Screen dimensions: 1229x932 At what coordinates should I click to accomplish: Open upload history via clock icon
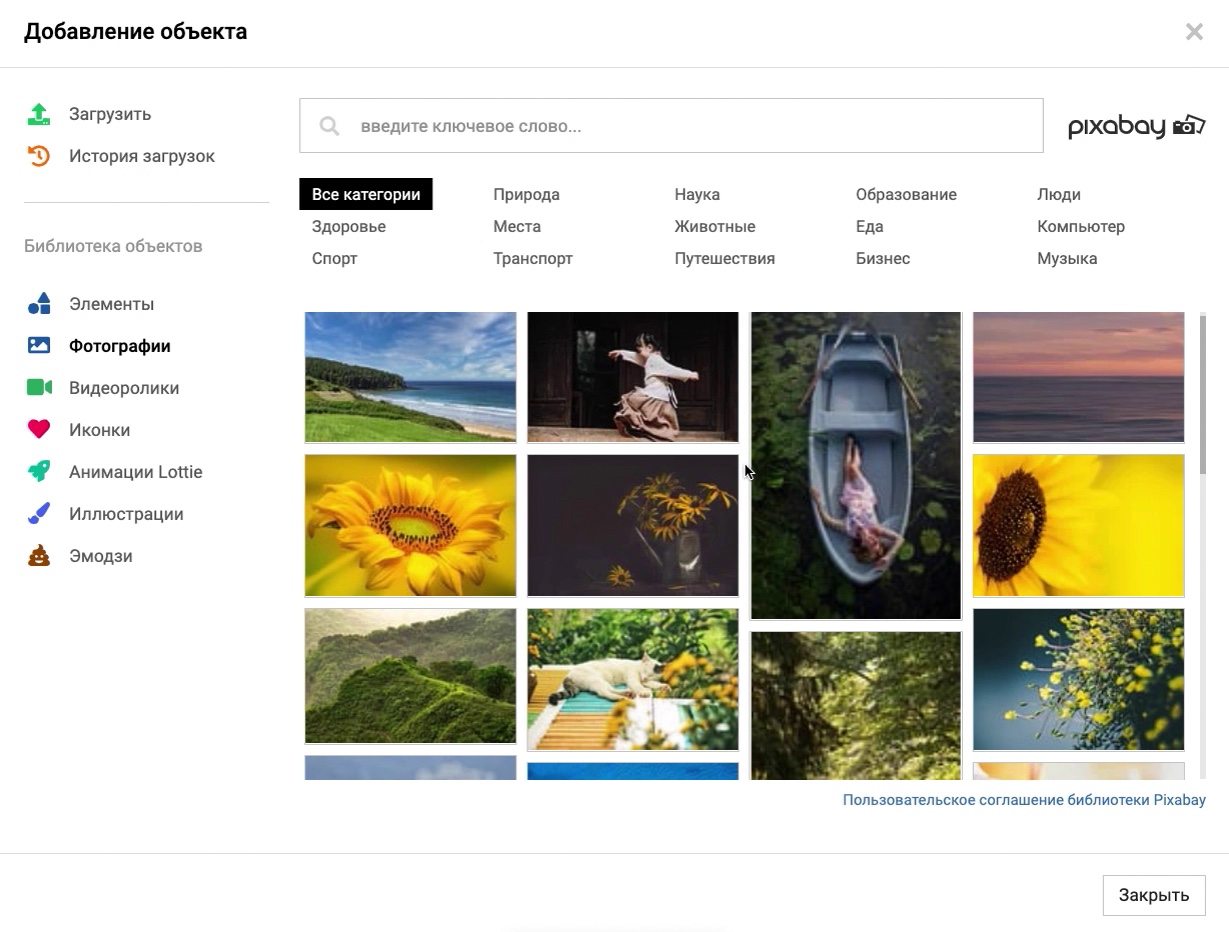pyautogui.click(x=38, y=156)
